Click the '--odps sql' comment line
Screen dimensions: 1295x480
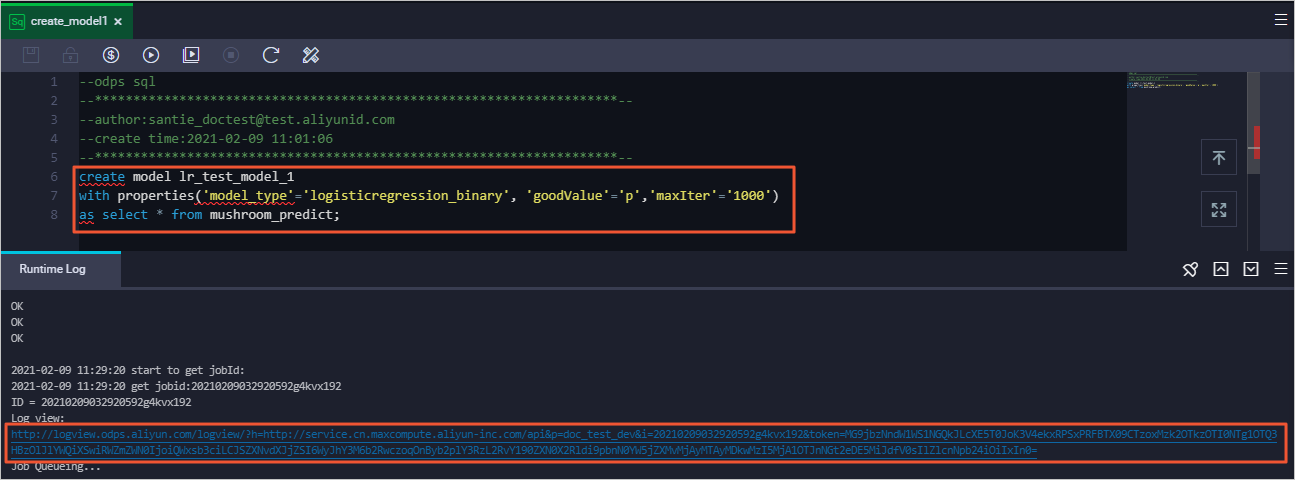click(117, 81)
